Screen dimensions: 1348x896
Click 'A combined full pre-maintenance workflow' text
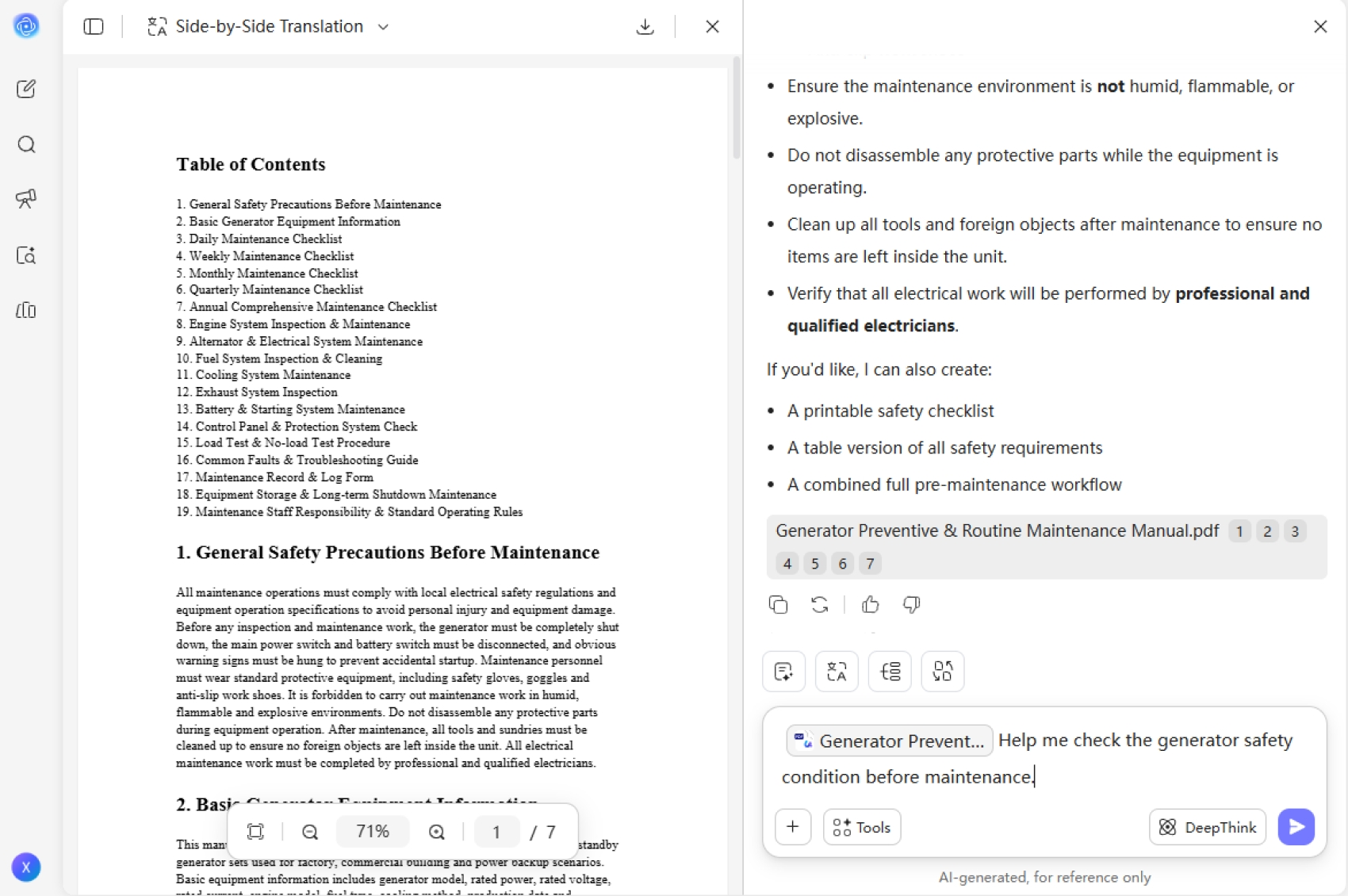(955, 484)
